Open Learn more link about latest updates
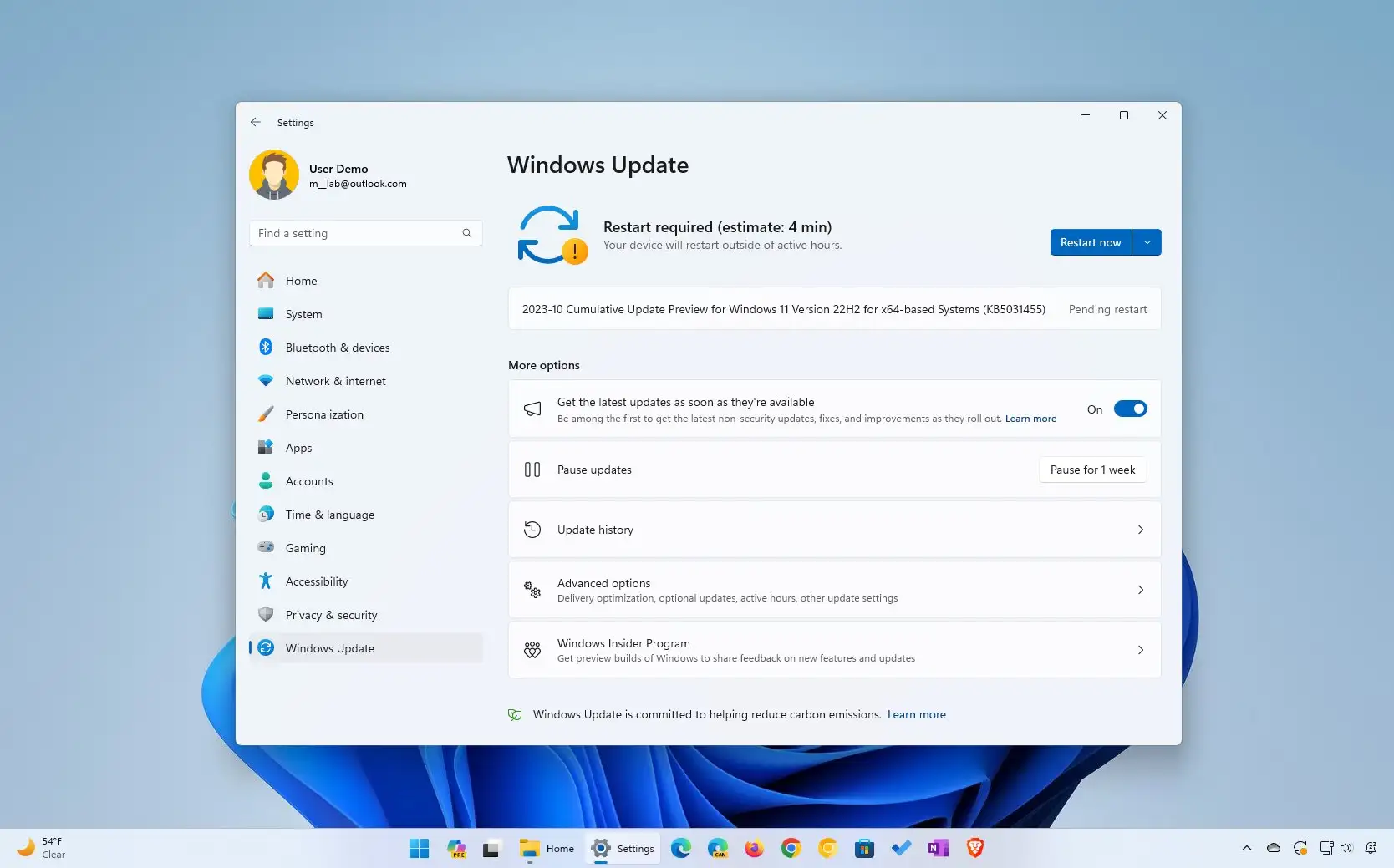This screenshot has height=868, width=1394. (x=1030, y=419)
